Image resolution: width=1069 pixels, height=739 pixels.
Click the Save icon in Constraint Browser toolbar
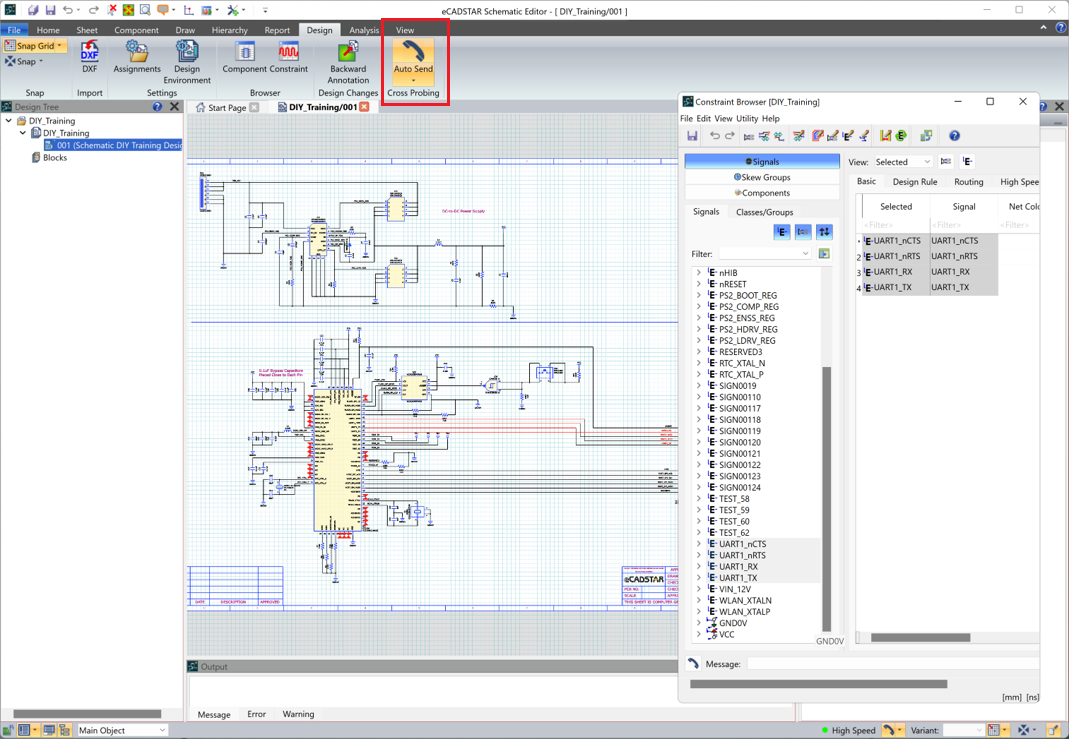692,136
